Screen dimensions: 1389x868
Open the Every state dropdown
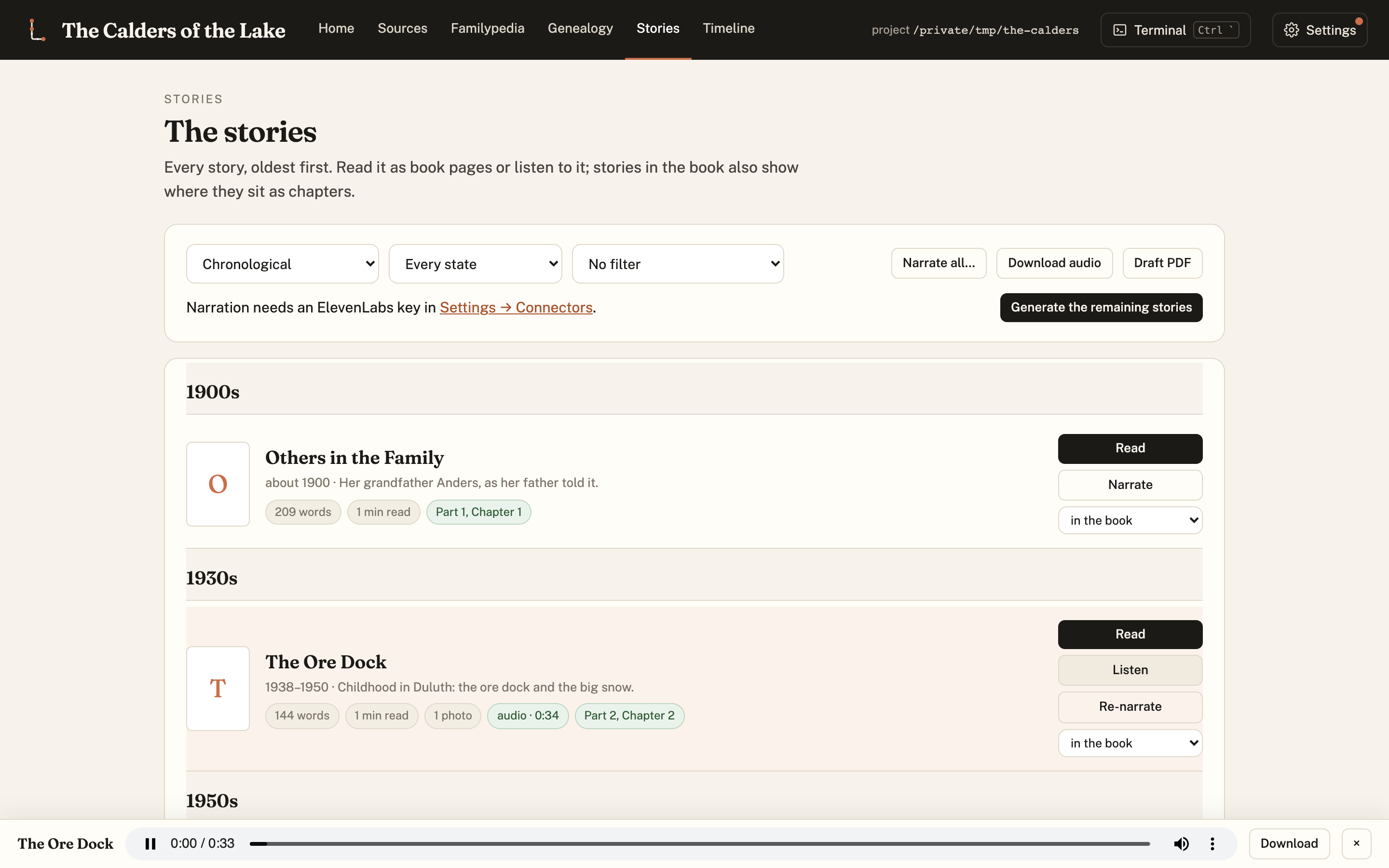(x=475, y=264)
